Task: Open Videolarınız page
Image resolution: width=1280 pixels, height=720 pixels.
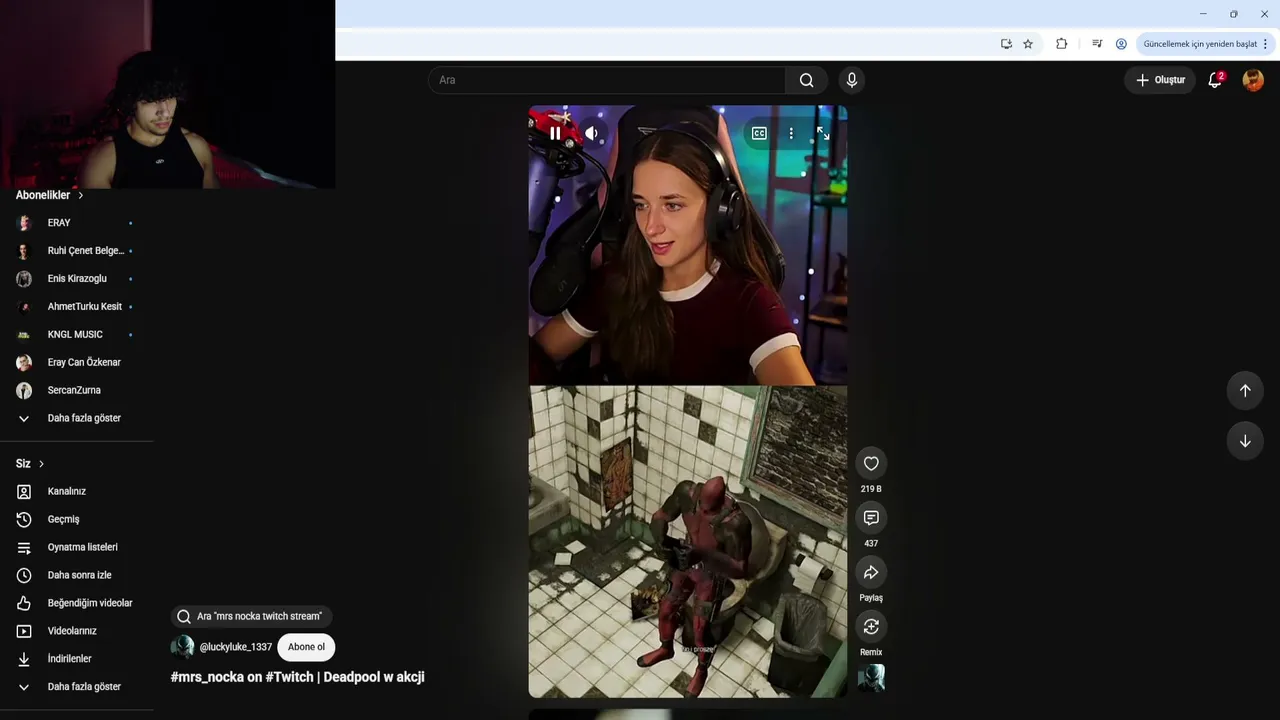Action: [x=77, y=631]
